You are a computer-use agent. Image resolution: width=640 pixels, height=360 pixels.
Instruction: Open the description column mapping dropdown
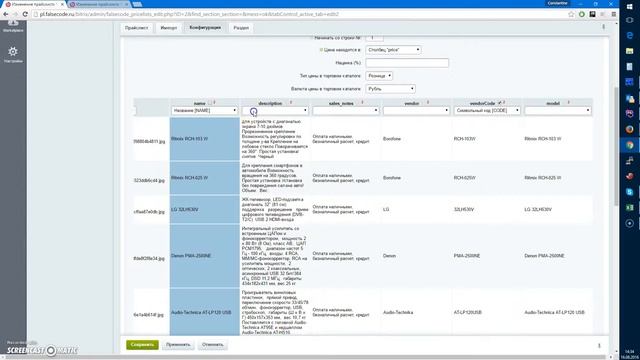(x=275, y=111)
